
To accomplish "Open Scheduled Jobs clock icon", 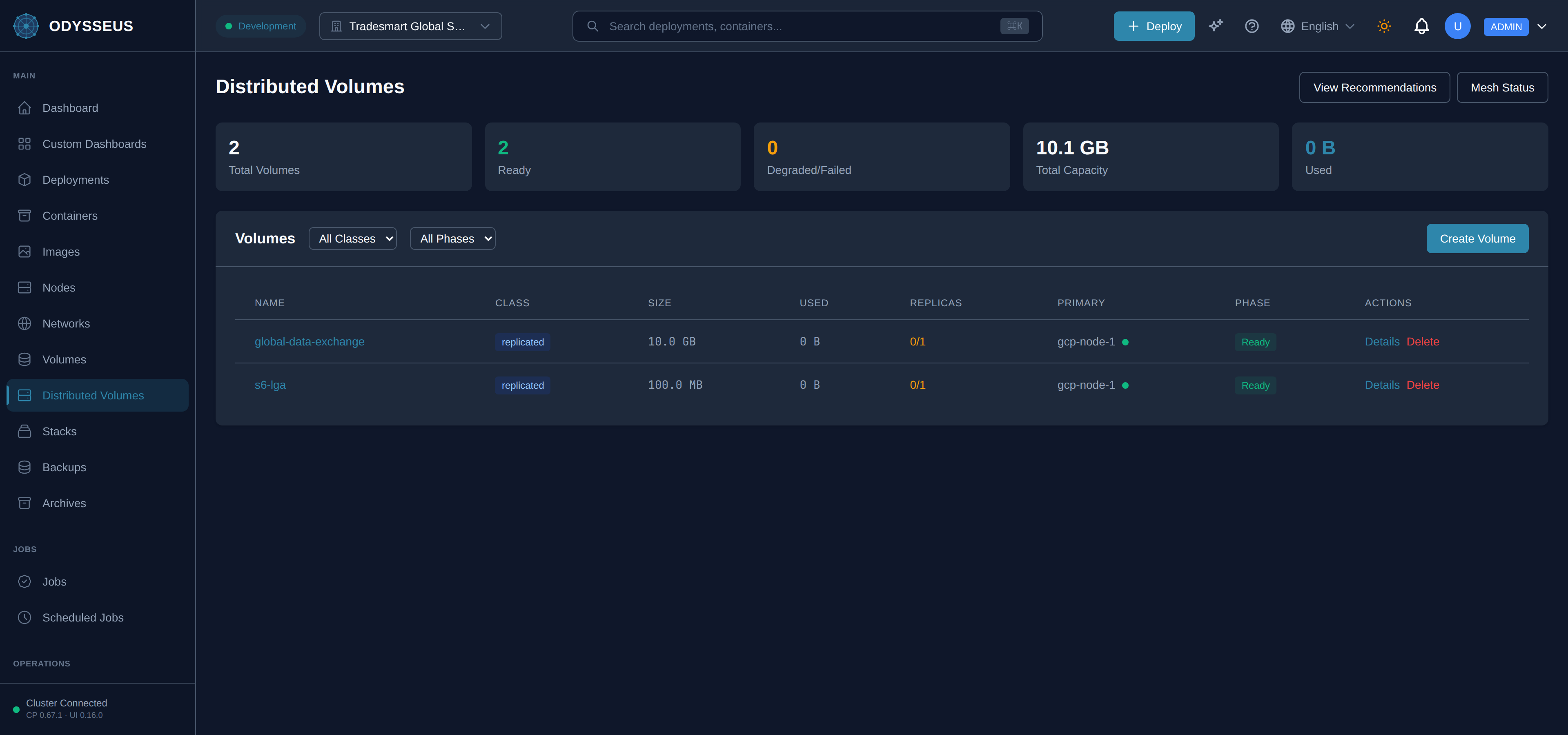I will [x=24, y=617].
